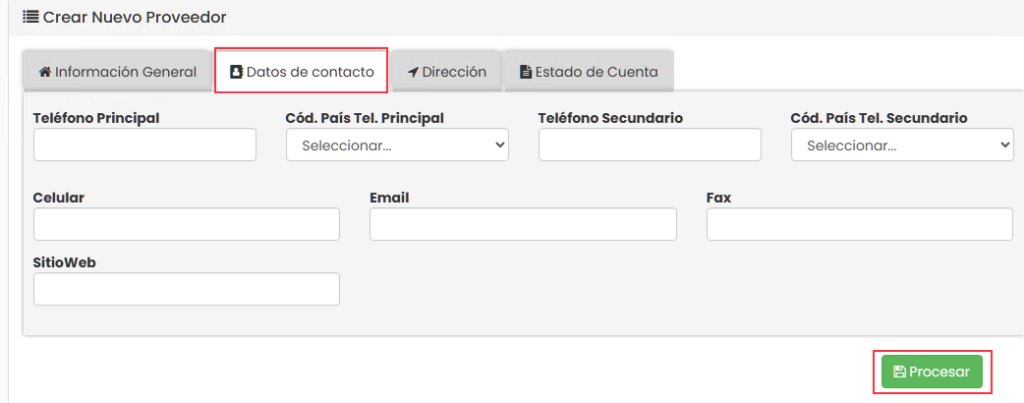Click the contact card icon on Datos de contacto
1024x403 pixels.
click(x=236, y=72)
